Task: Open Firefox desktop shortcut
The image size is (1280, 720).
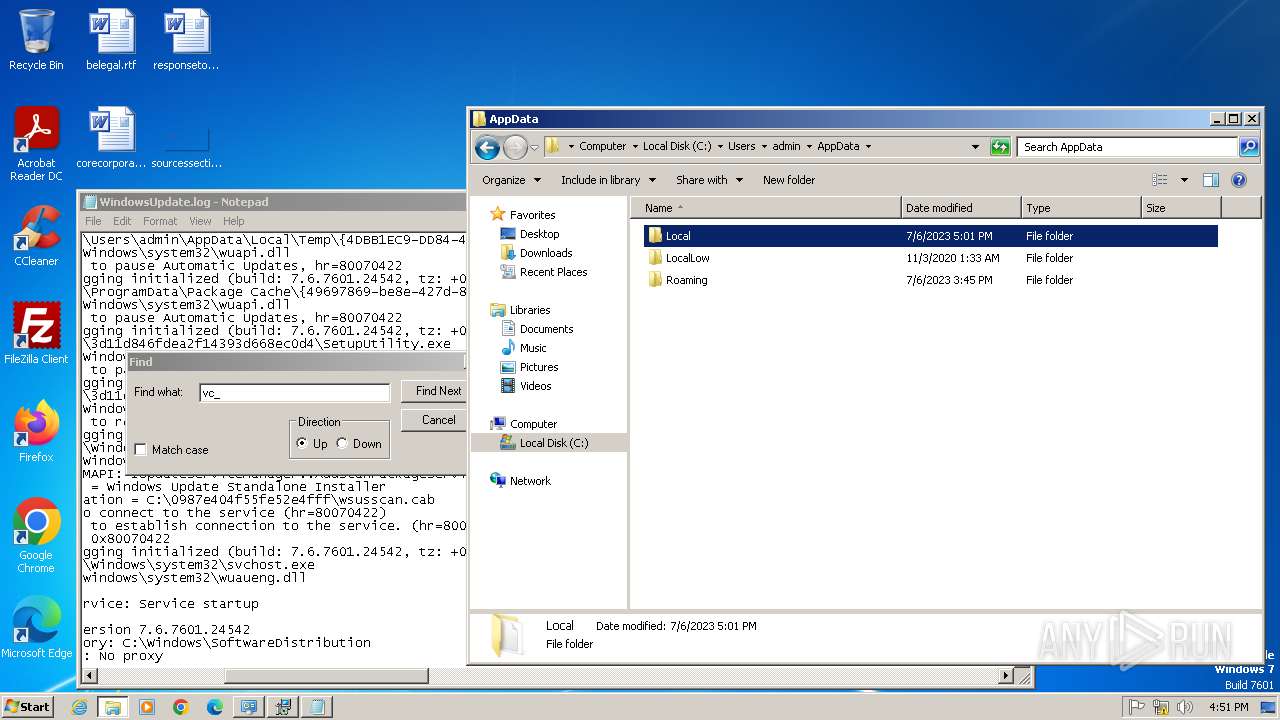Action: 36,432
